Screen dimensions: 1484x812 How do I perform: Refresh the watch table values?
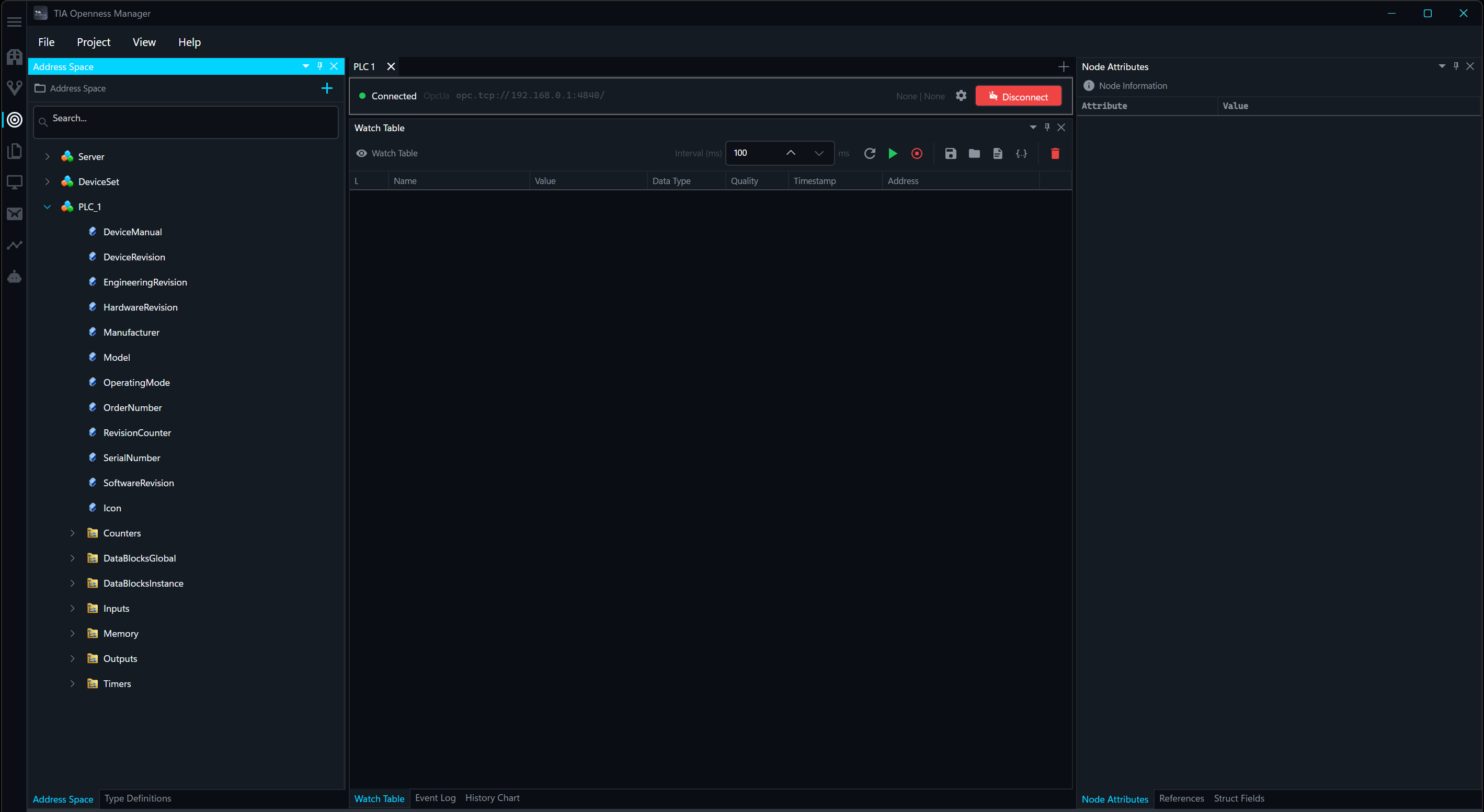coord(870,154)
